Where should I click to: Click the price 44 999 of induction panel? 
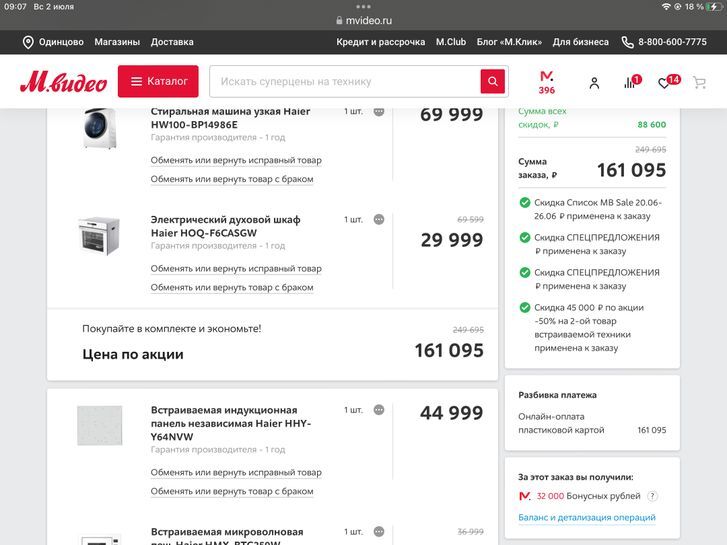coord(452,412)
